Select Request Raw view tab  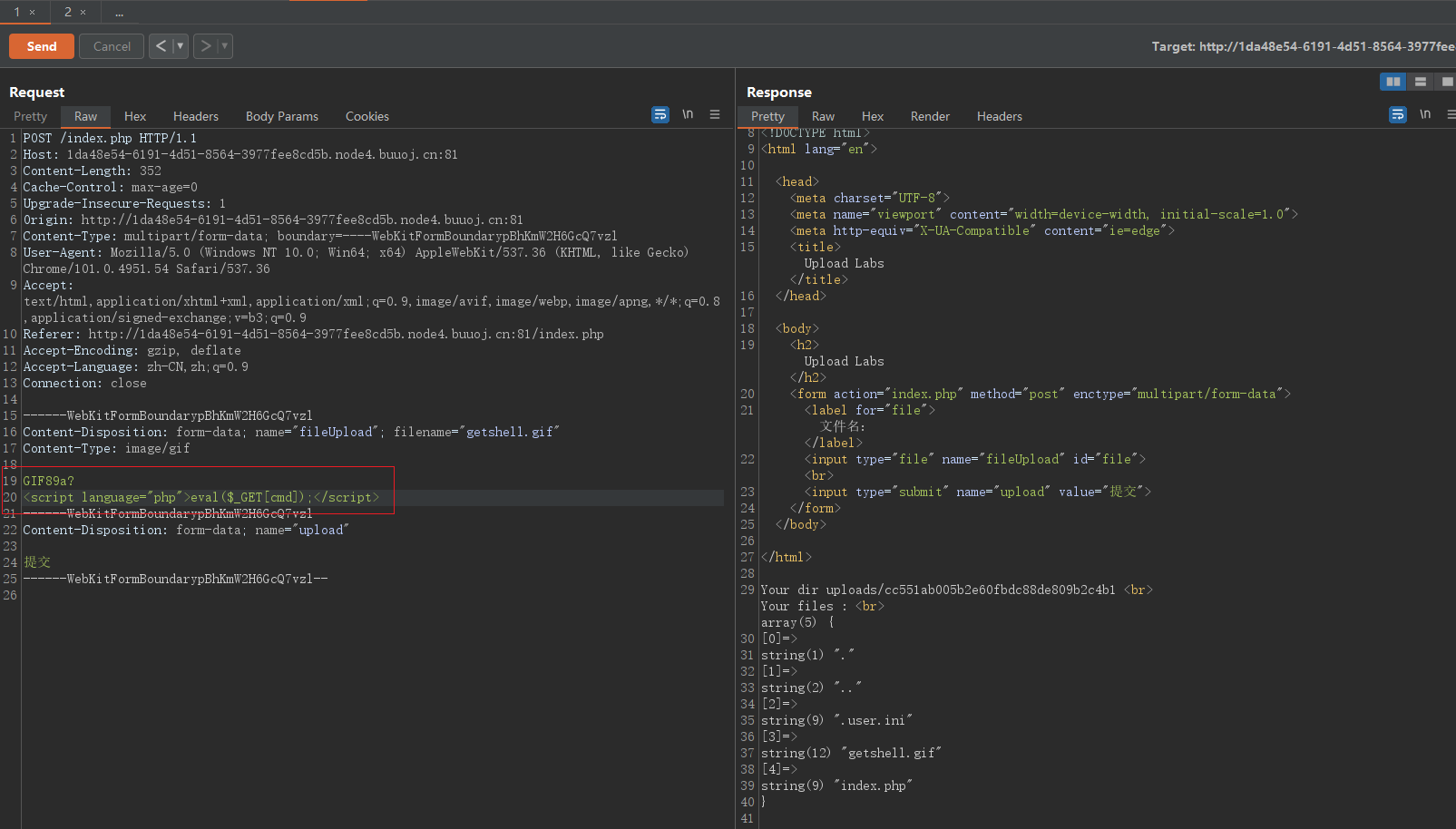click(x=85, y=116)
